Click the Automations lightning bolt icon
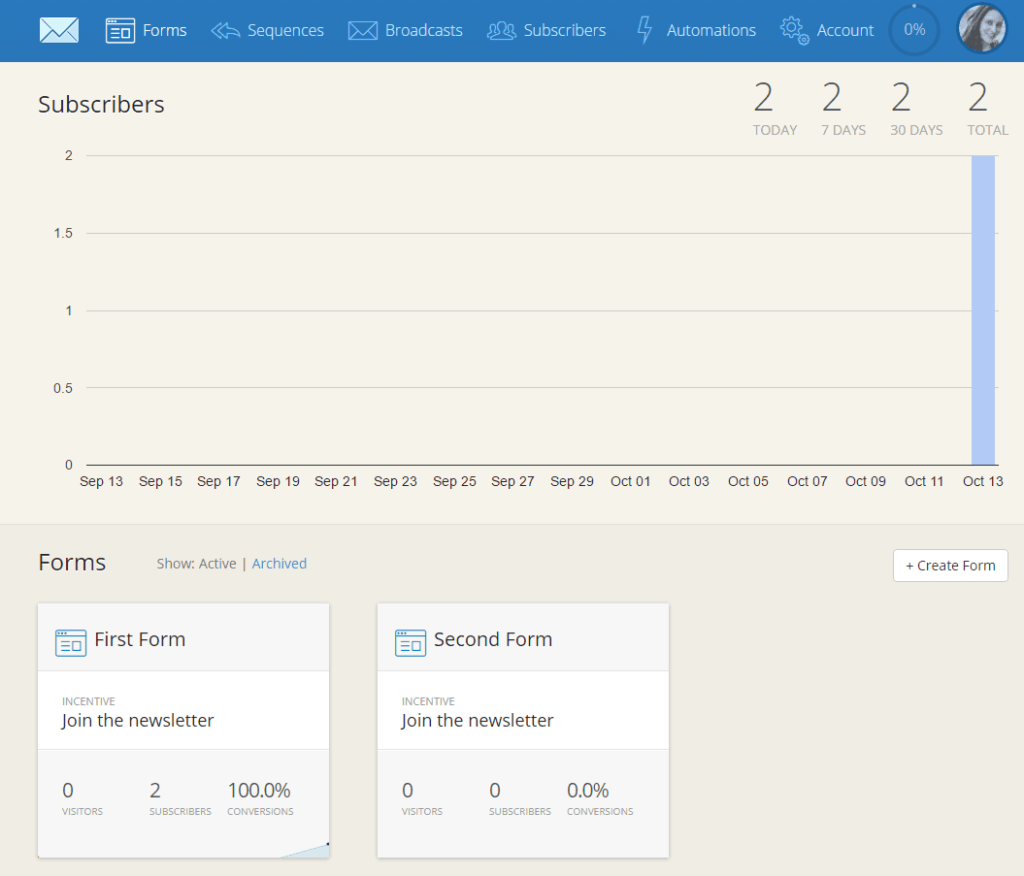The width and height of the screenshot is (1024, 876). pos(645,30)
